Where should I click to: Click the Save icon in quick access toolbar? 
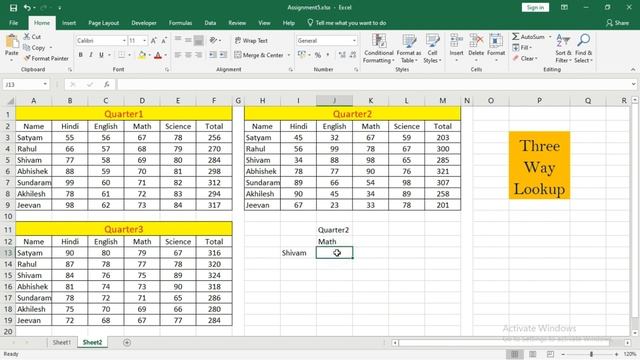pos(13,8)
